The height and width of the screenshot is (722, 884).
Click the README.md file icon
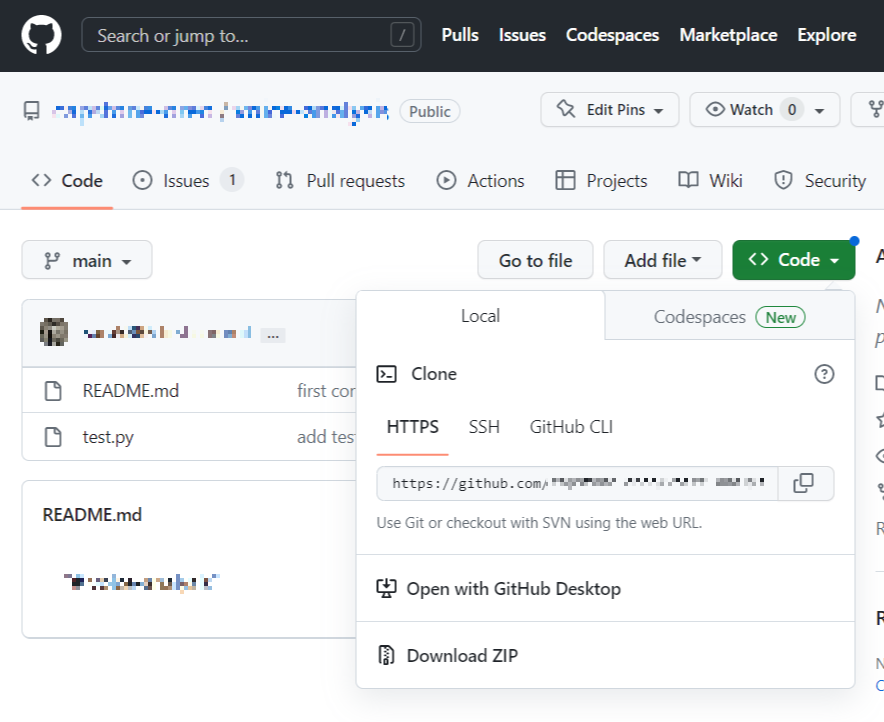click(x=54, y=391)
